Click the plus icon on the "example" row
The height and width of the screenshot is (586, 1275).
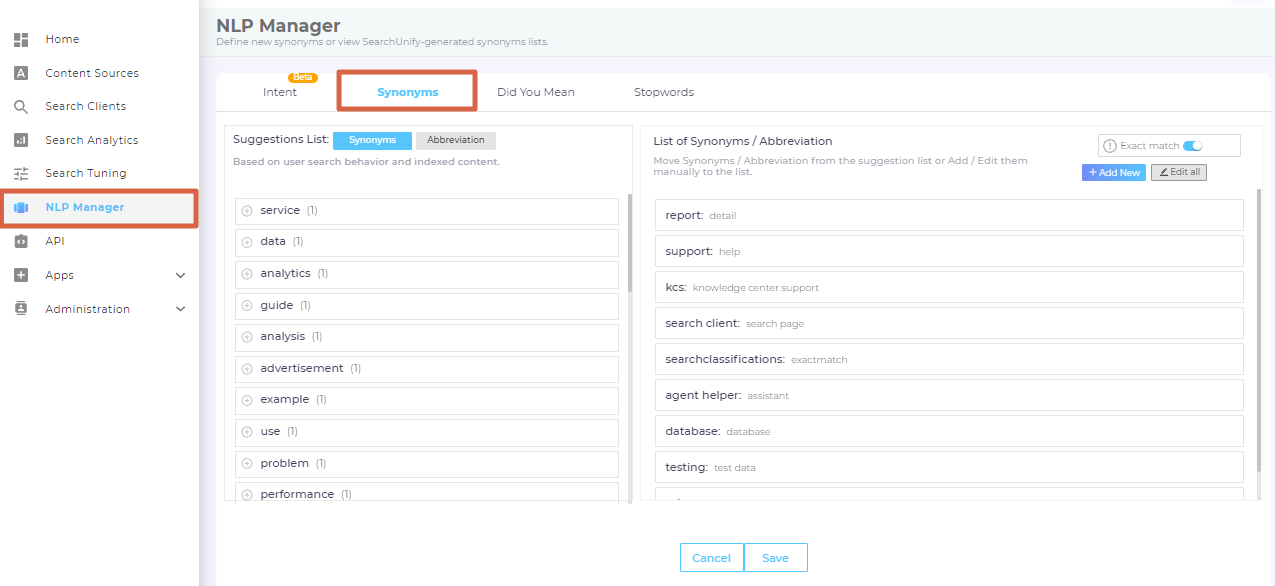coord(247,400)
